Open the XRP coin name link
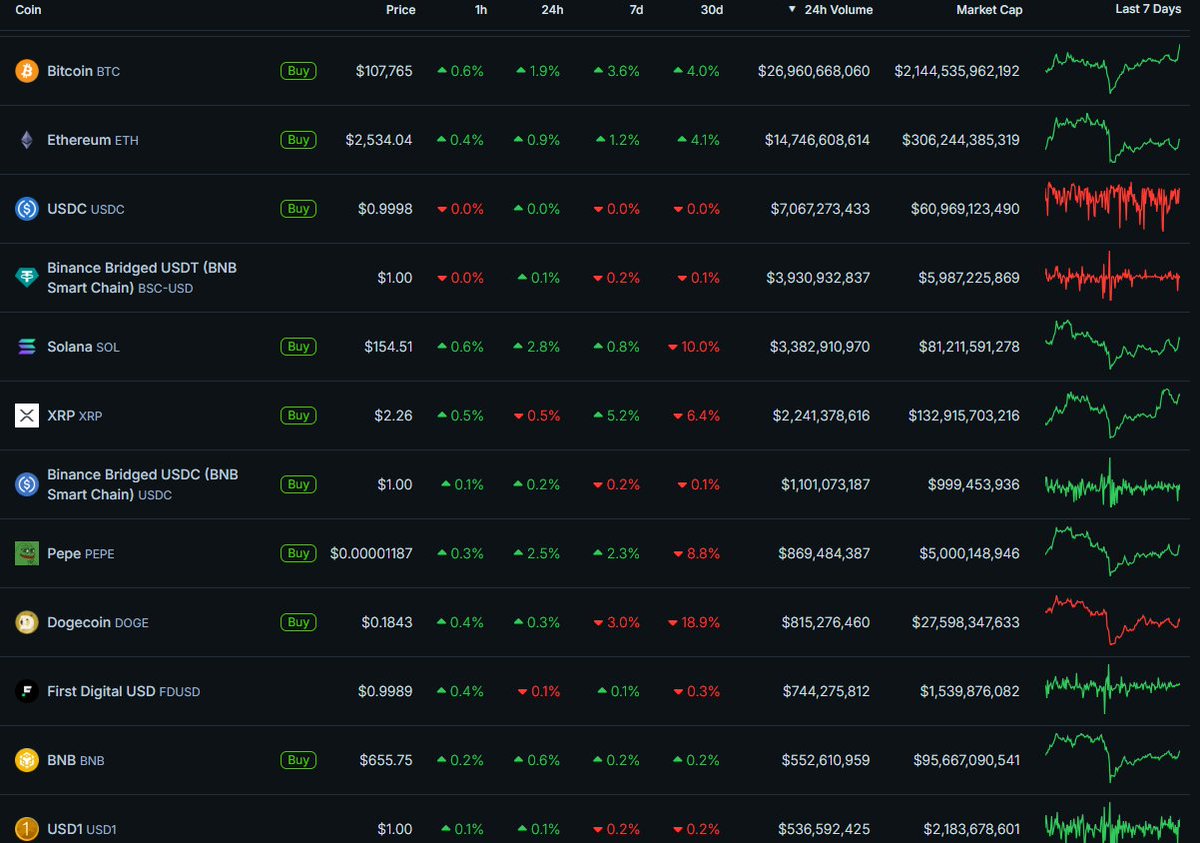This screenshot has width=1200, height=843. tap(74, 415)
